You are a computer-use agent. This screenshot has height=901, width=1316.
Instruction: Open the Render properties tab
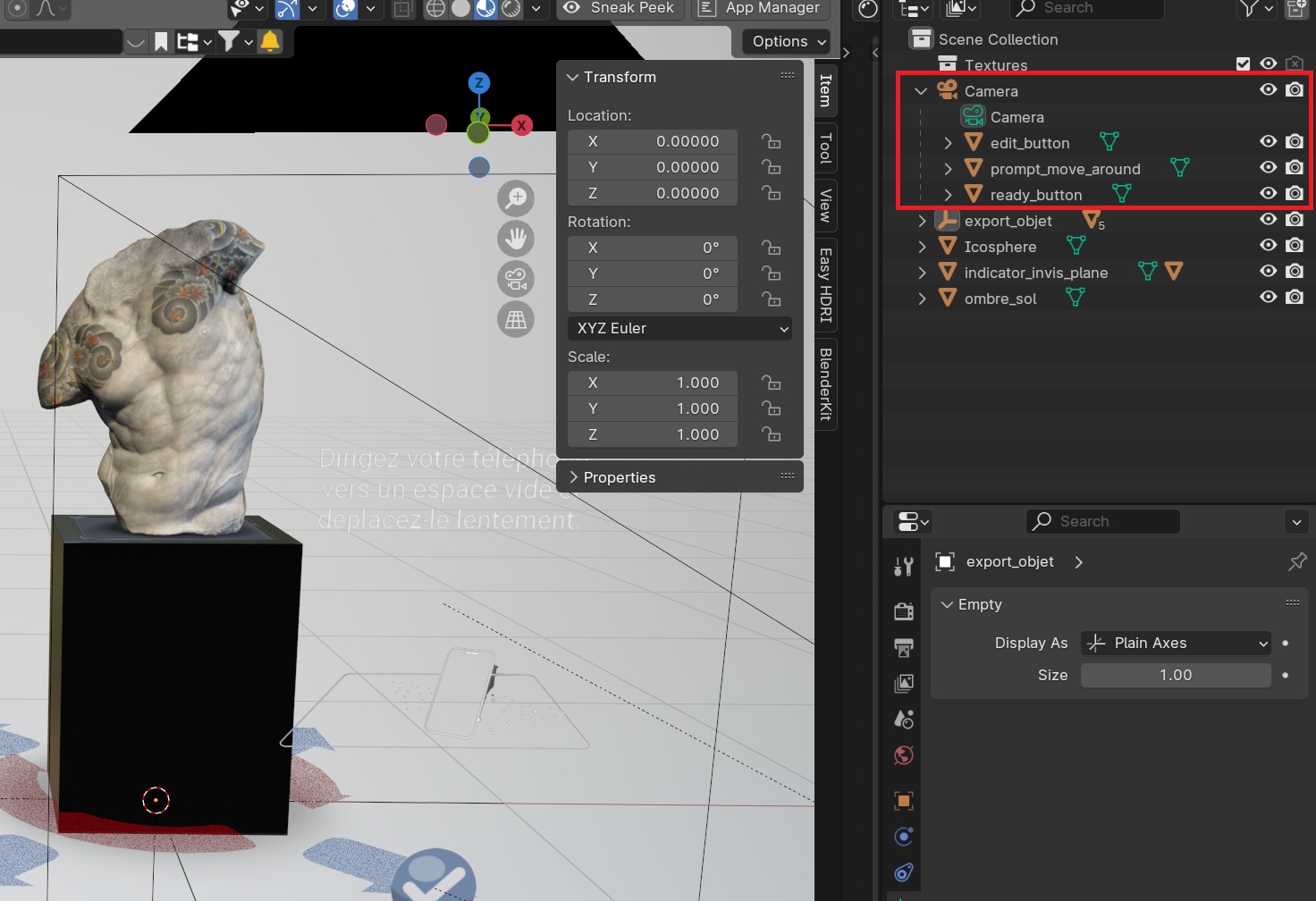coord(904,611)
